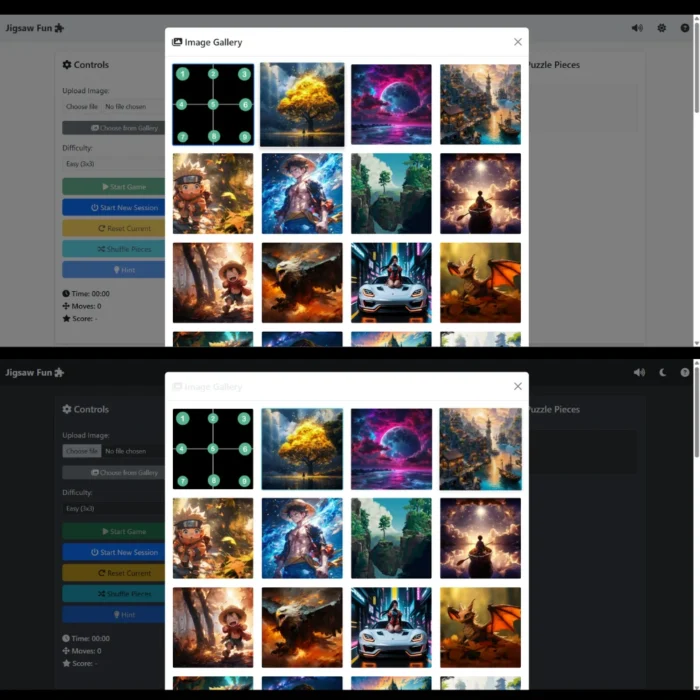The image size is (700, 700).
Task: Select rowboat under glowing clouds thumbnail, light-theme gallery
Action: click(x=480, y=194)
